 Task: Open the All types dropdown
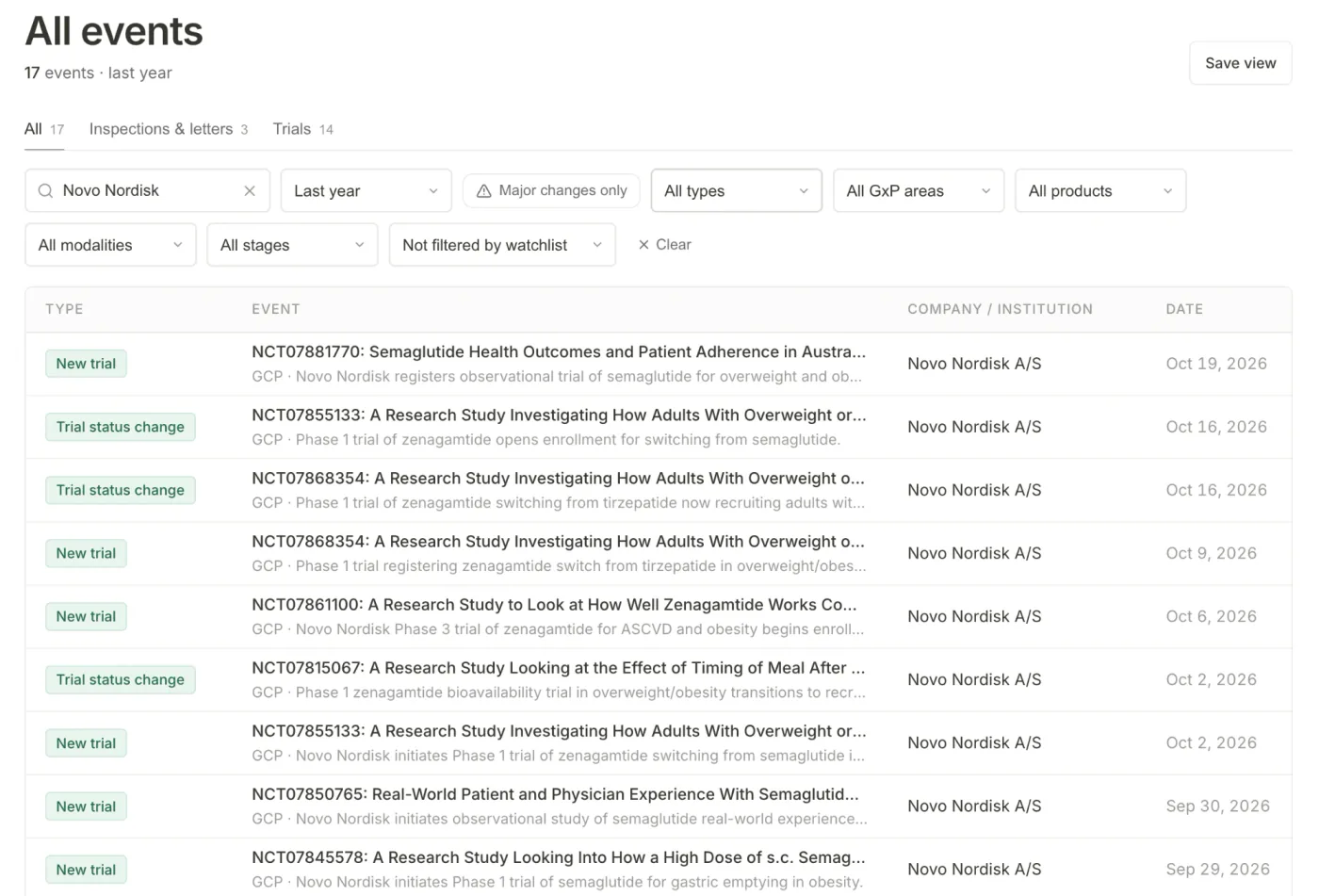pyautogui.click(x=737, y=191)
